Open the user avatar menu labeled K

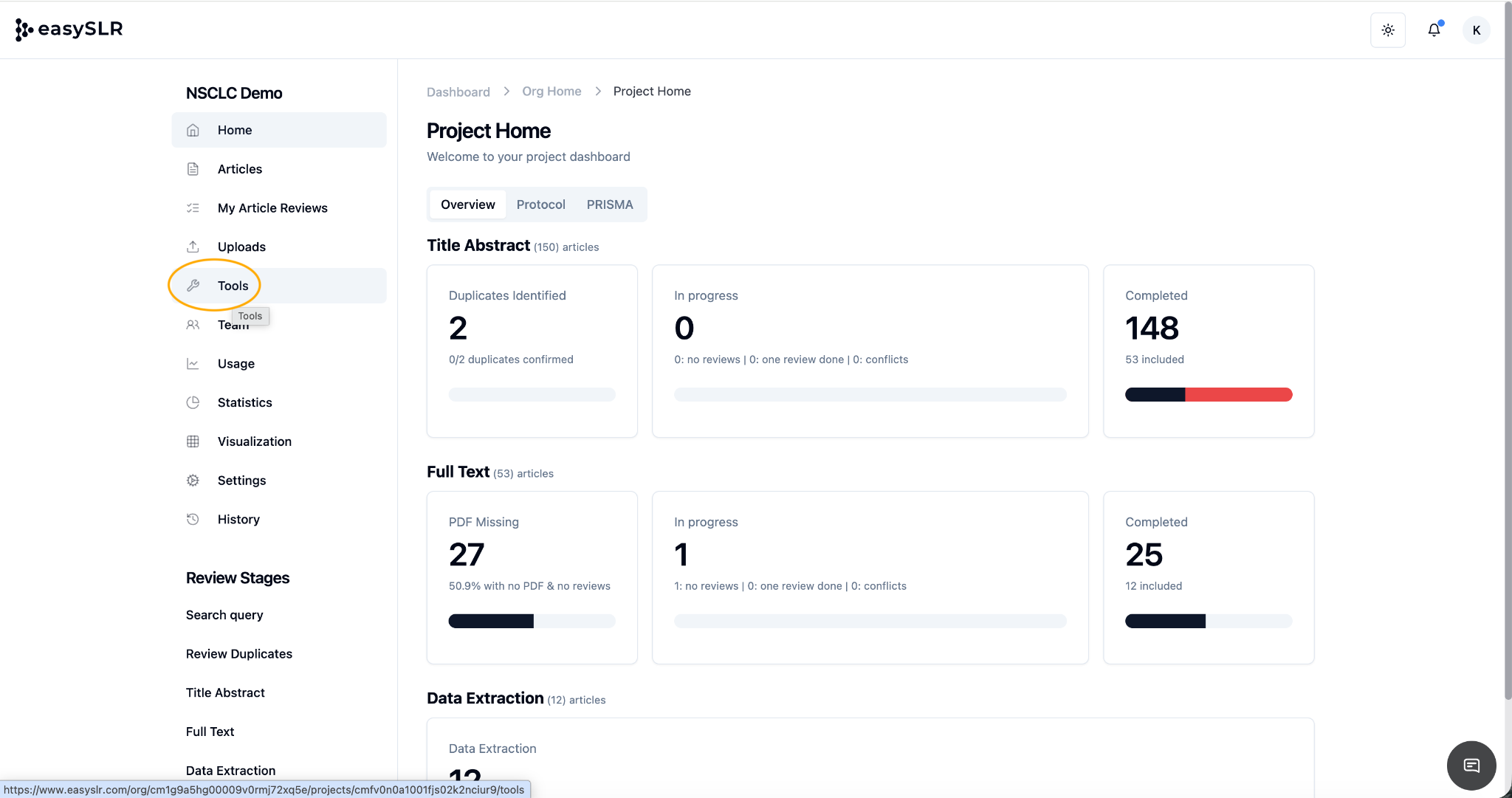pyautogui.click(x=1476, y=30)
